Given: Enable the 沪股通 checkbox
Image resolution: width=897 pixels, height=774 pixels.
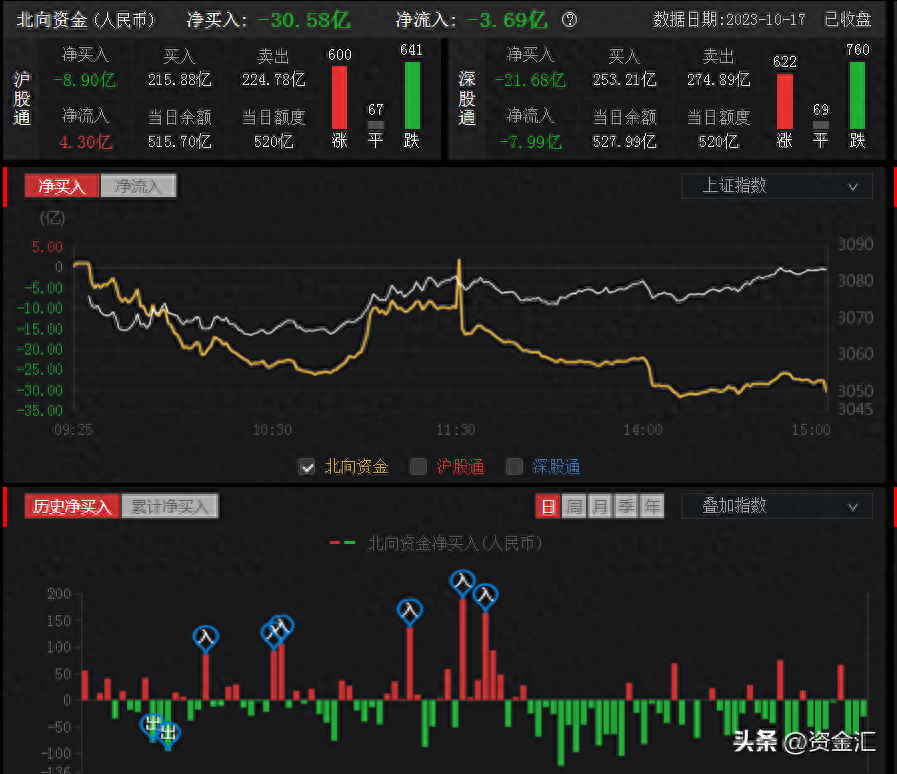Looking at the screenshot, I should 419,467.
